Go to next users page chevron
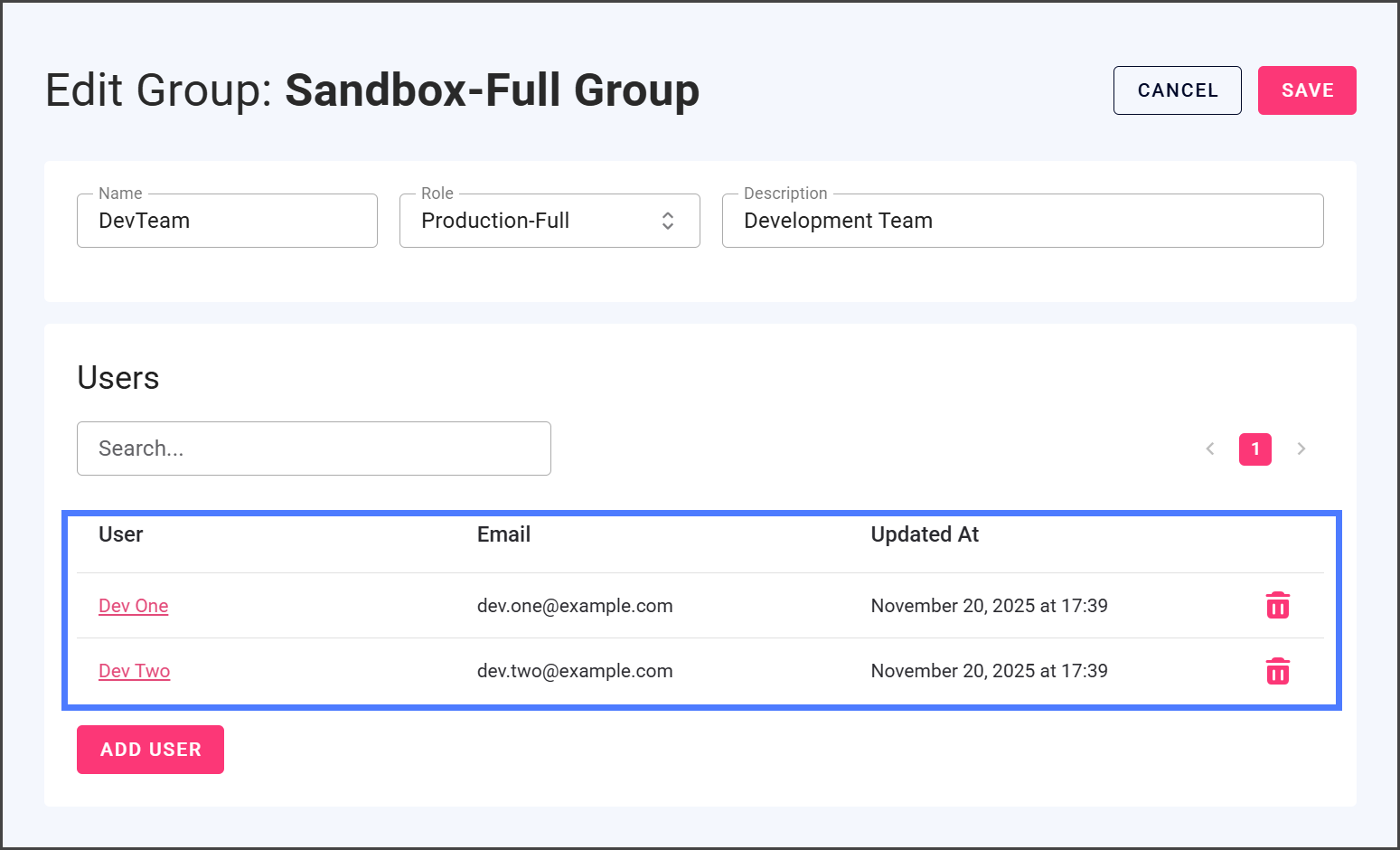Screen dimensions: 1400x850 coord(1301,449)
